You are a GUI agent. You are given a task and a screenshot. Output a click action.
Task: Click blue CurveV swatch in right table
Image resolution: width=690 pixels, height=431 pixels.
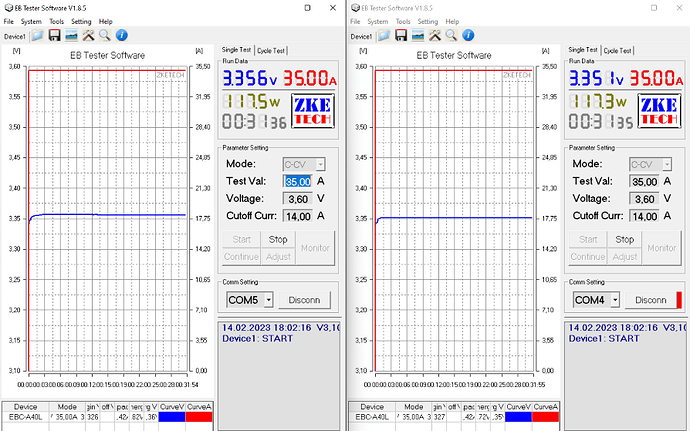[518, 417]
